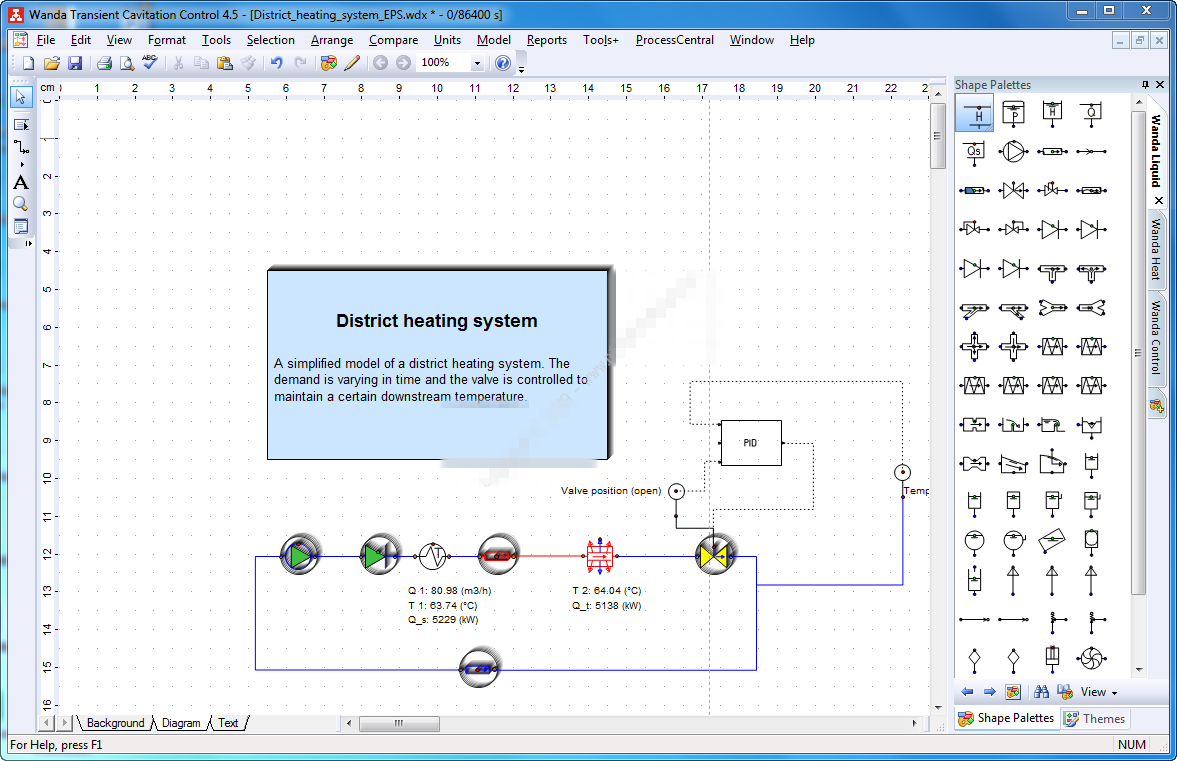
Task: Toggle the palette pin (auto-hide) button
Action: (1145, 85)
